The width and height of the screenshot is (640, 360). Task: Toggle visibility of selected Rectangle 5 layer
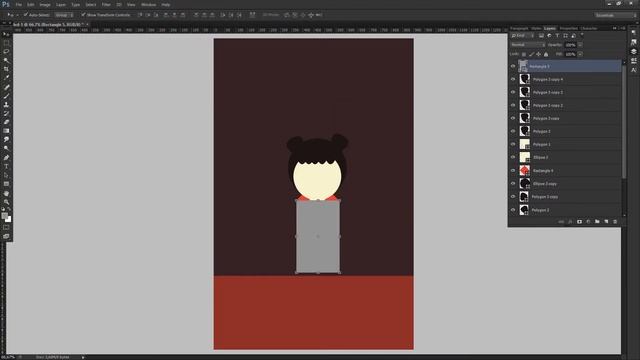pyautogui.click(x=513, y=66)
